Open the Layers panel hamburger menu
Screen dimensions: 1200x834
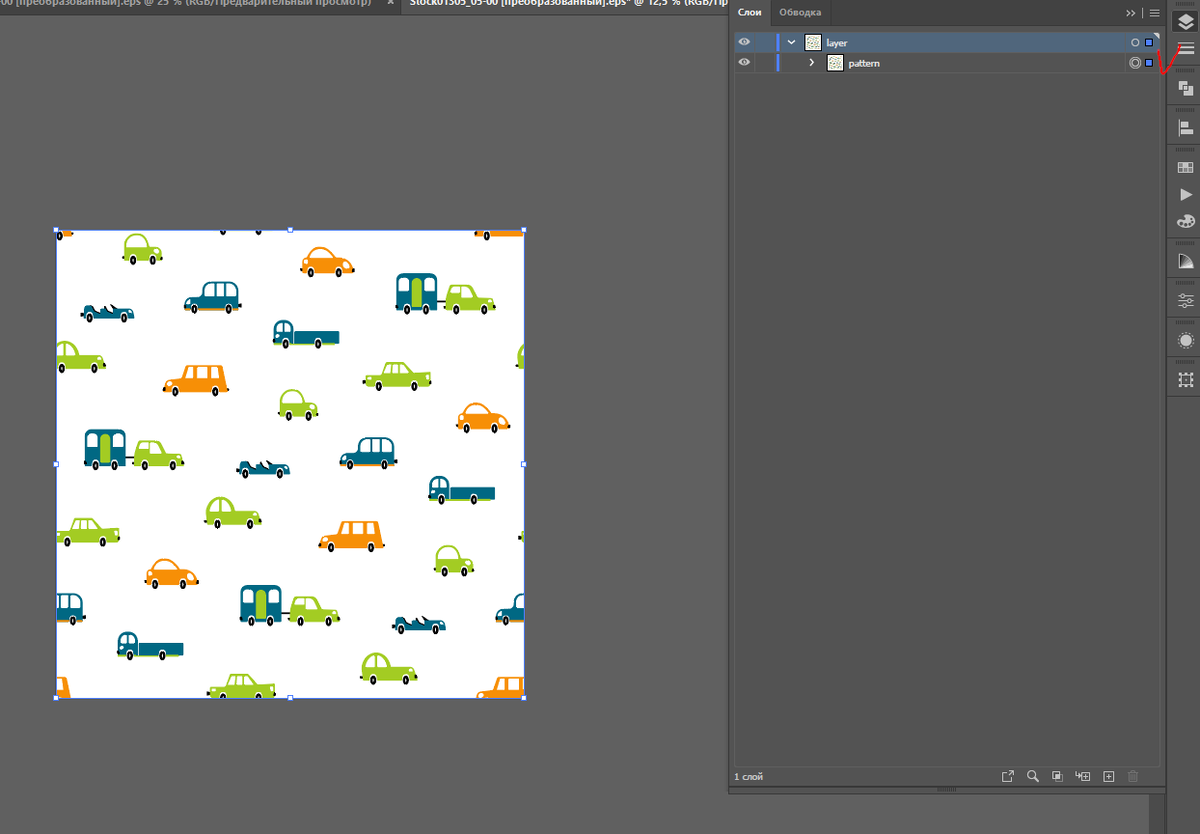tap(1154, 13)
